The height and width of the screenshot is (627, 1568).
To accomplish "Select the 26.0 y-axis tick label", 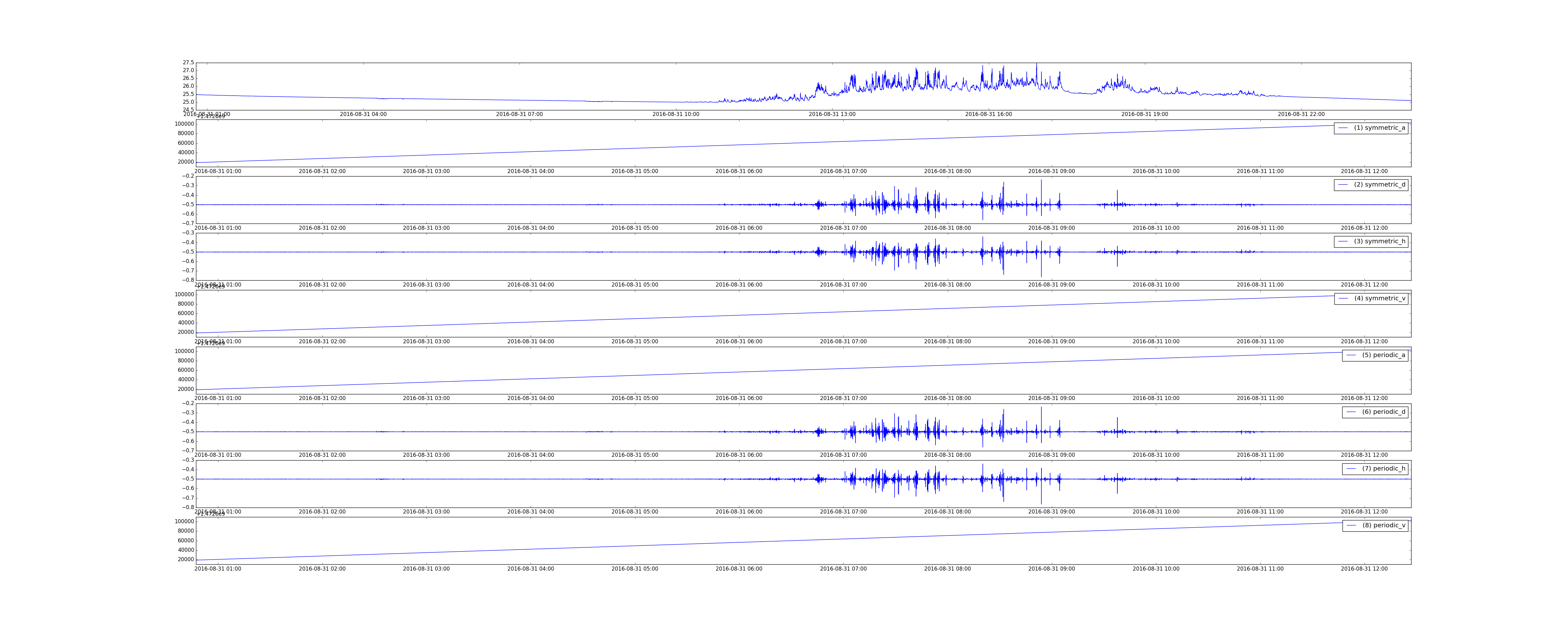I will 188,87.
